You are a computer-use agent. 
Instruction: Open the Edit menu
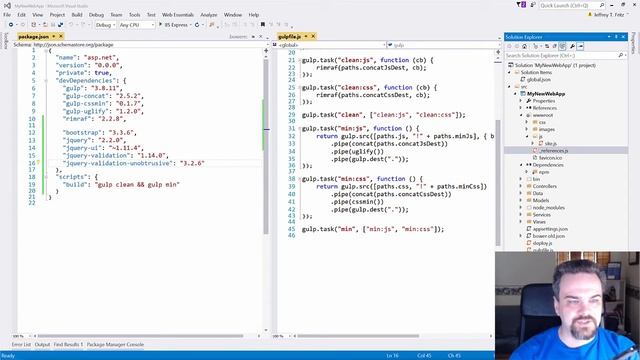(22, 15)
